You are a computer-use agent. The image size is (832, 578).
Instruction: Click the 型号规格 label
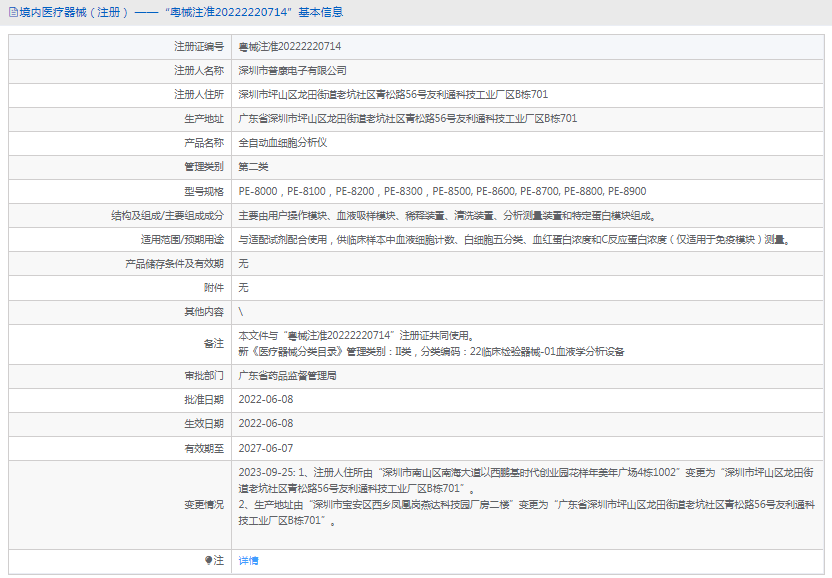204,192
